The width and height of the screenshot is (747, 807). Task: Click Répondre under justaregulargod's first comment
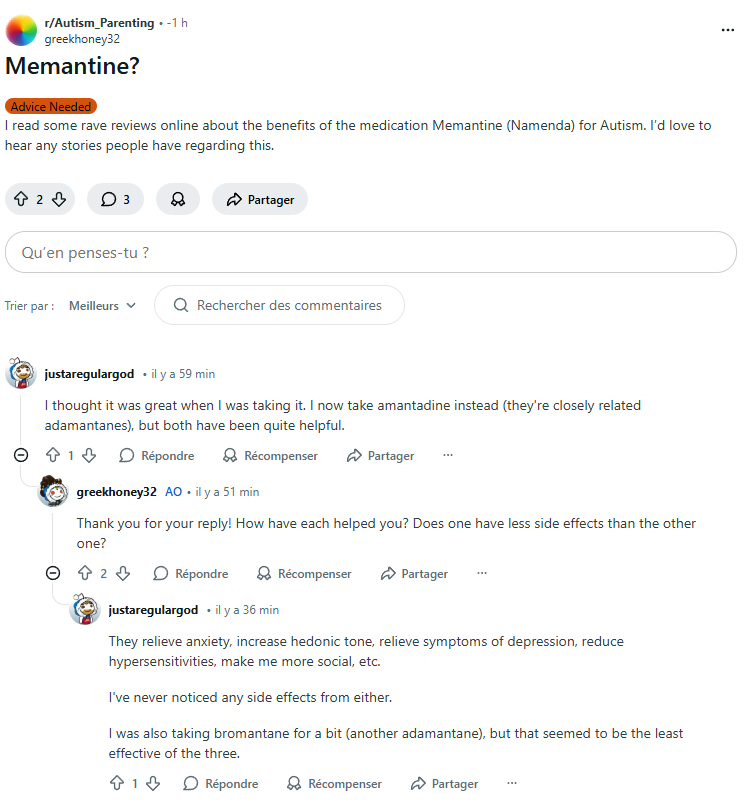(x=157, y=455)
